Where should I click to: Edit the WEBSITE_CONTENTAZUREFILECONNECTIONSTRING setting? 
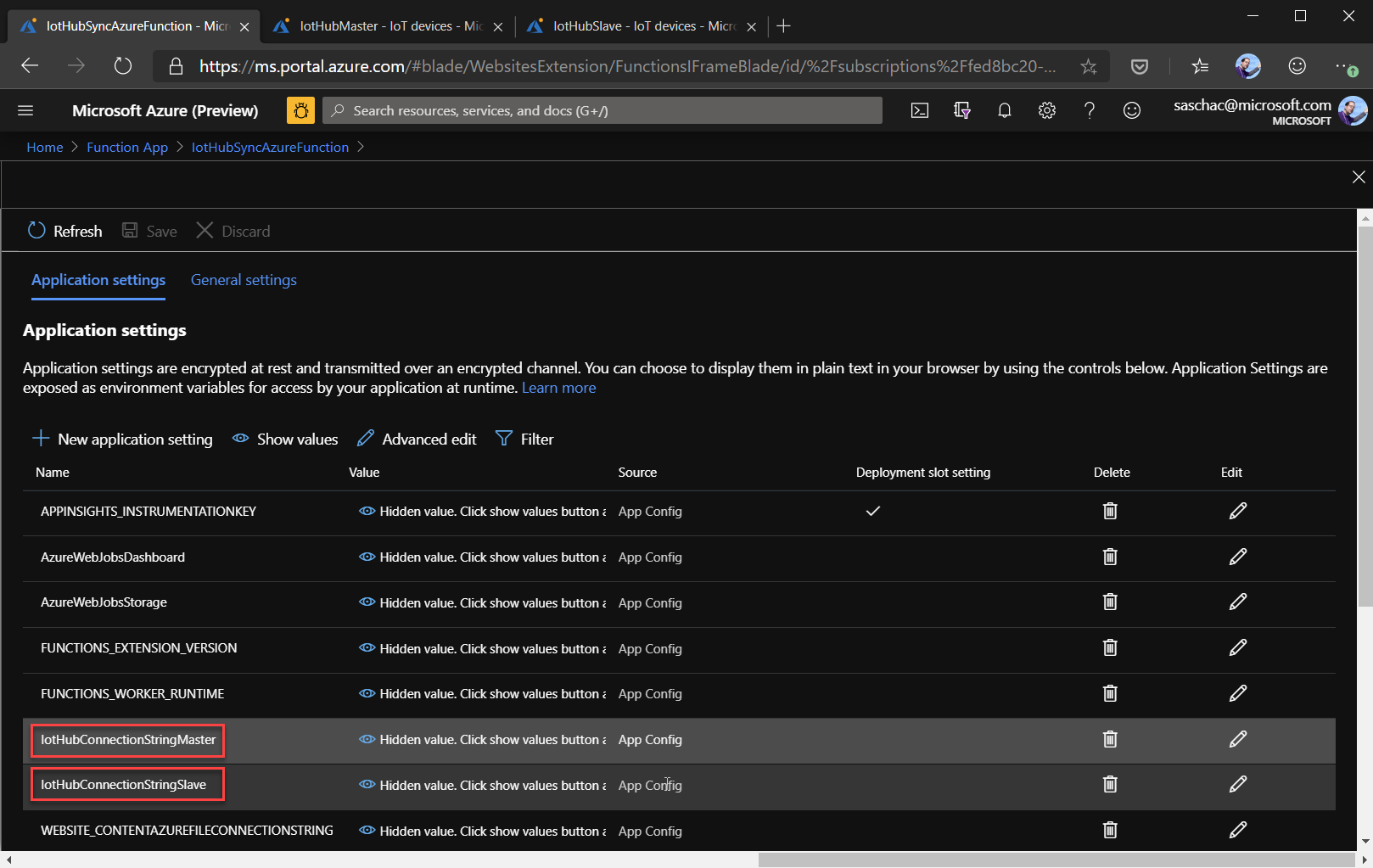tap(1238, 830)
